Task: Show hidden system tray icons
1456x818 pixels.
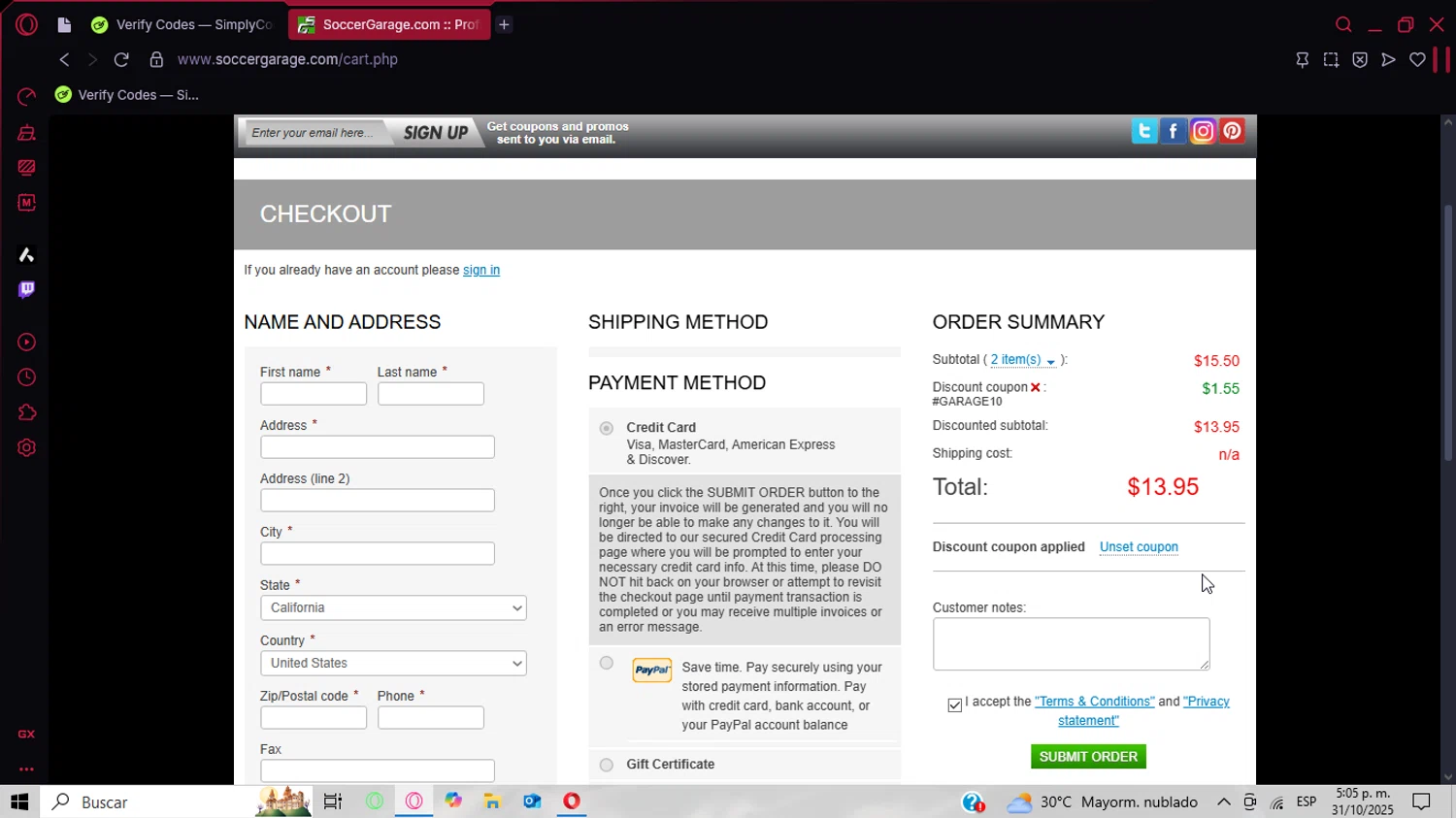Action: (1224, 802)
